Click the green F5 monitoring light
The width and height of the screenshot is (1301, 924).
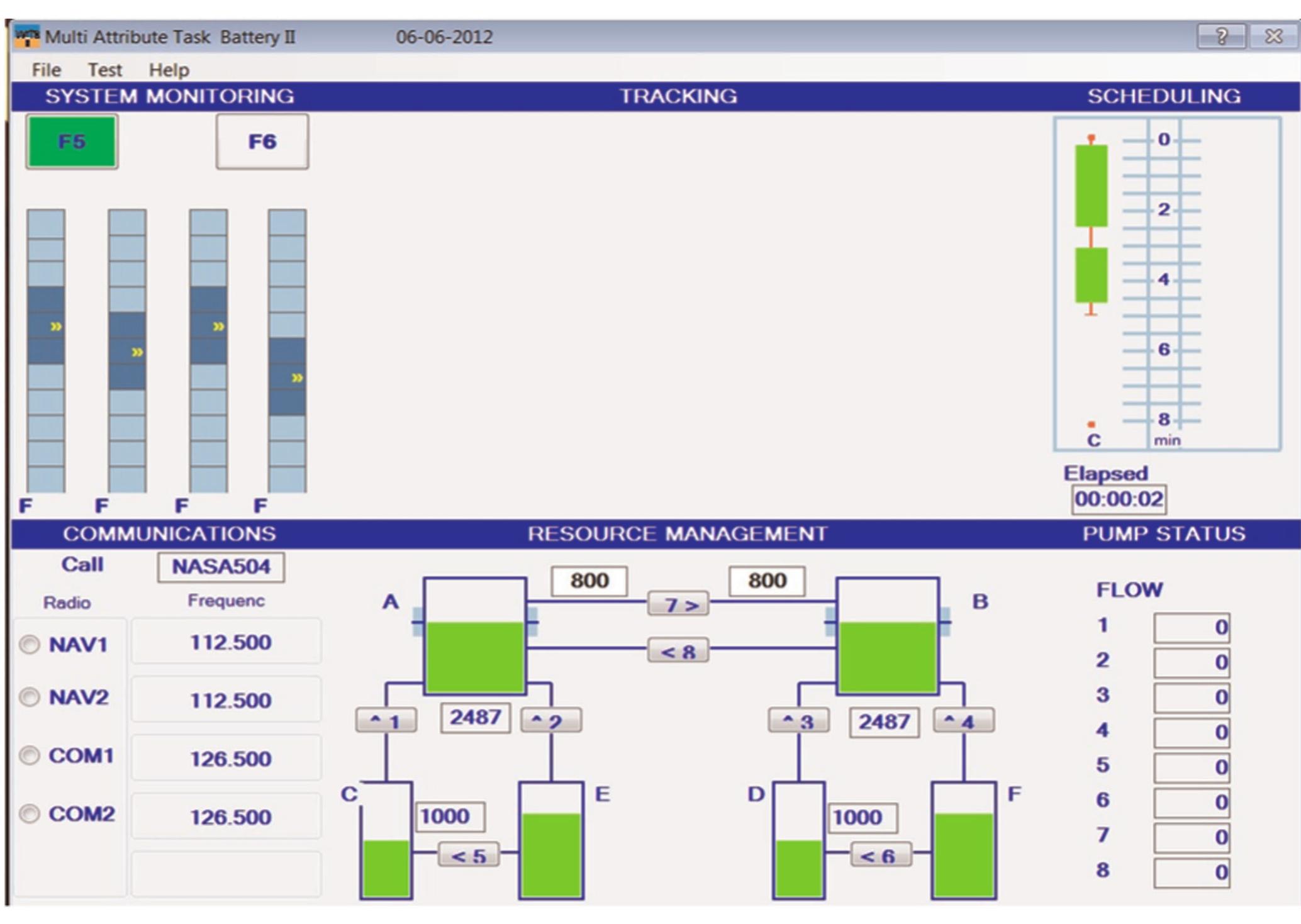(72, 142)
